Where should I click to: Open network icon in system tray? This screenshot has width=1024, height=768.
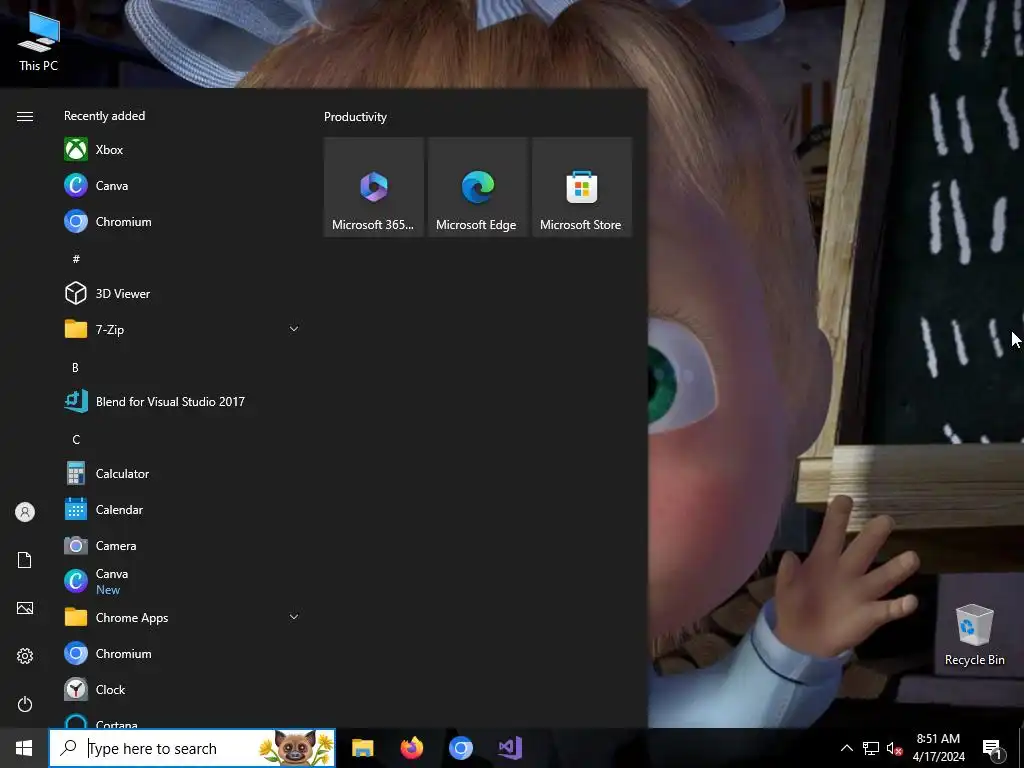pos(871,748)
